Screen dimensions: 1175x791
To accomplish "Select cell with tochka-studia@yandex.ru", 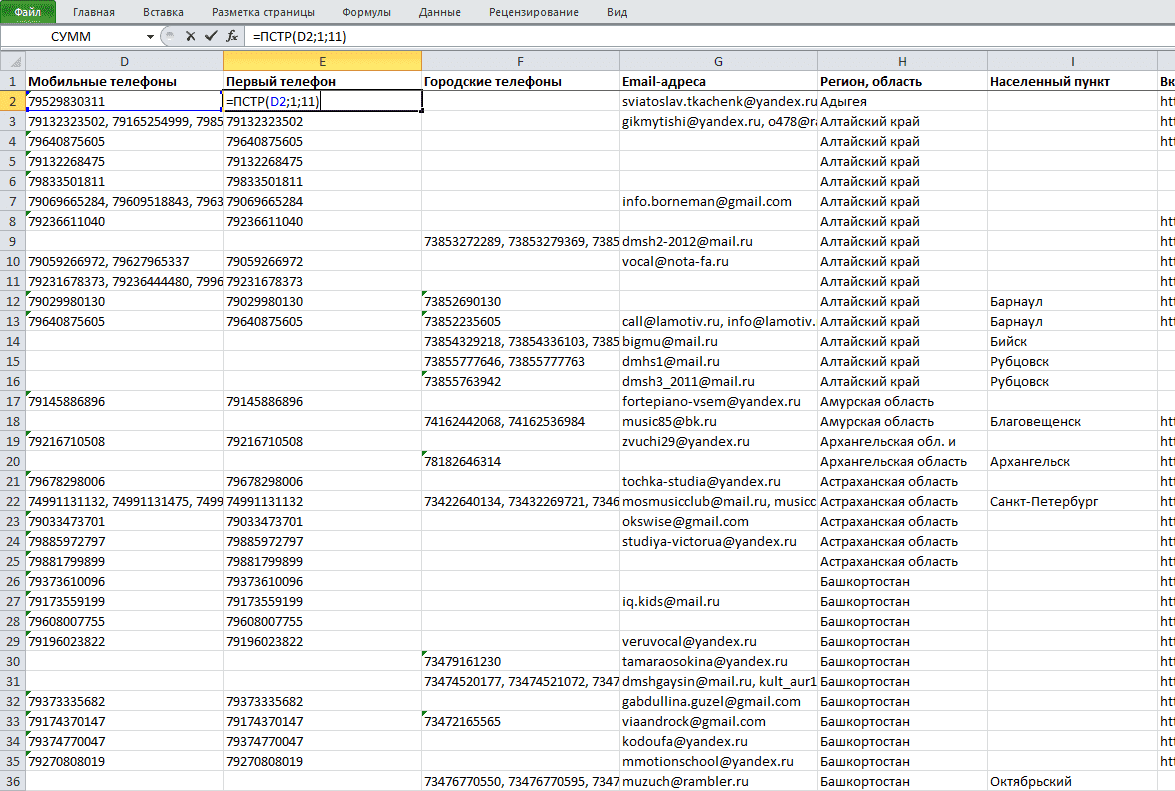I will coord(718,482).
